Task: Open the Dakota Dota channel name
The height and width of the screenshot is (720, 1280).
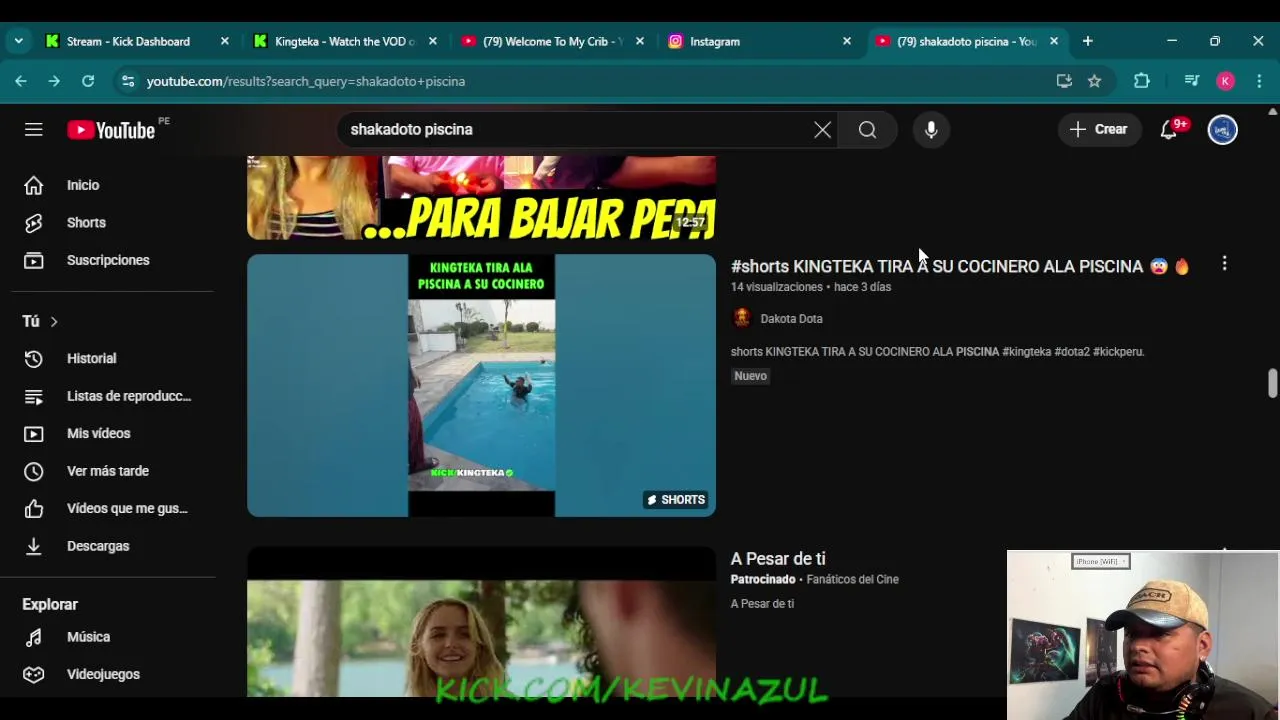Action: pos(791,319)
